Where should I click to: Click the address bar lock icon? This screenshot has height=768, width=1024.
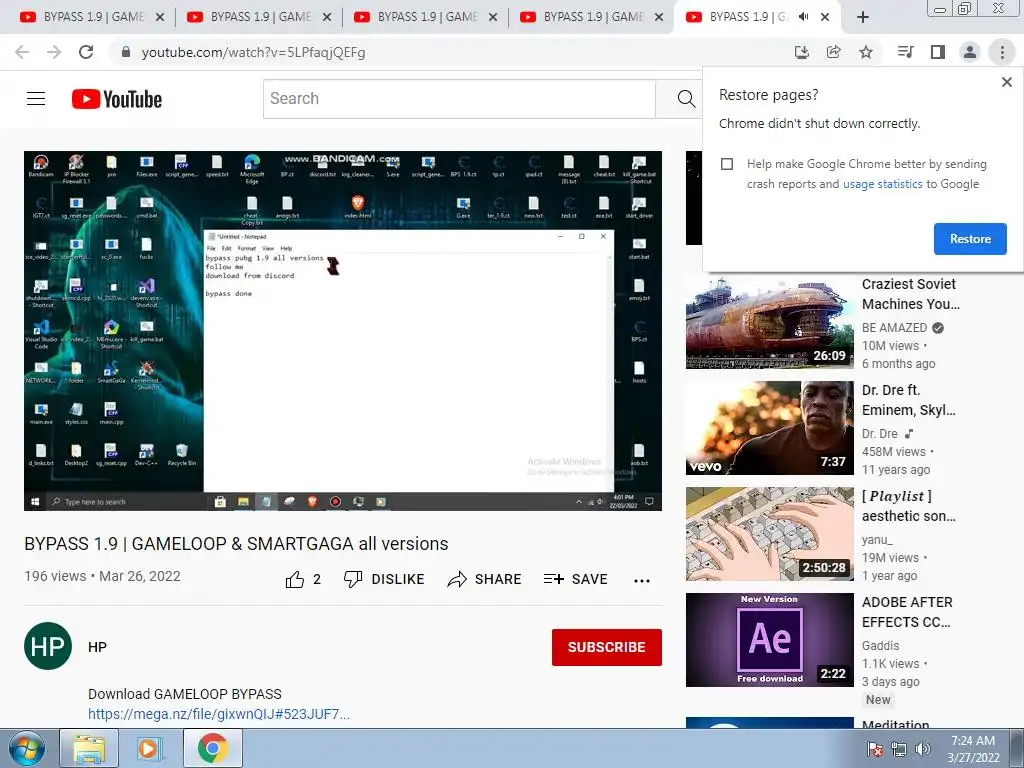click(126, 52)
